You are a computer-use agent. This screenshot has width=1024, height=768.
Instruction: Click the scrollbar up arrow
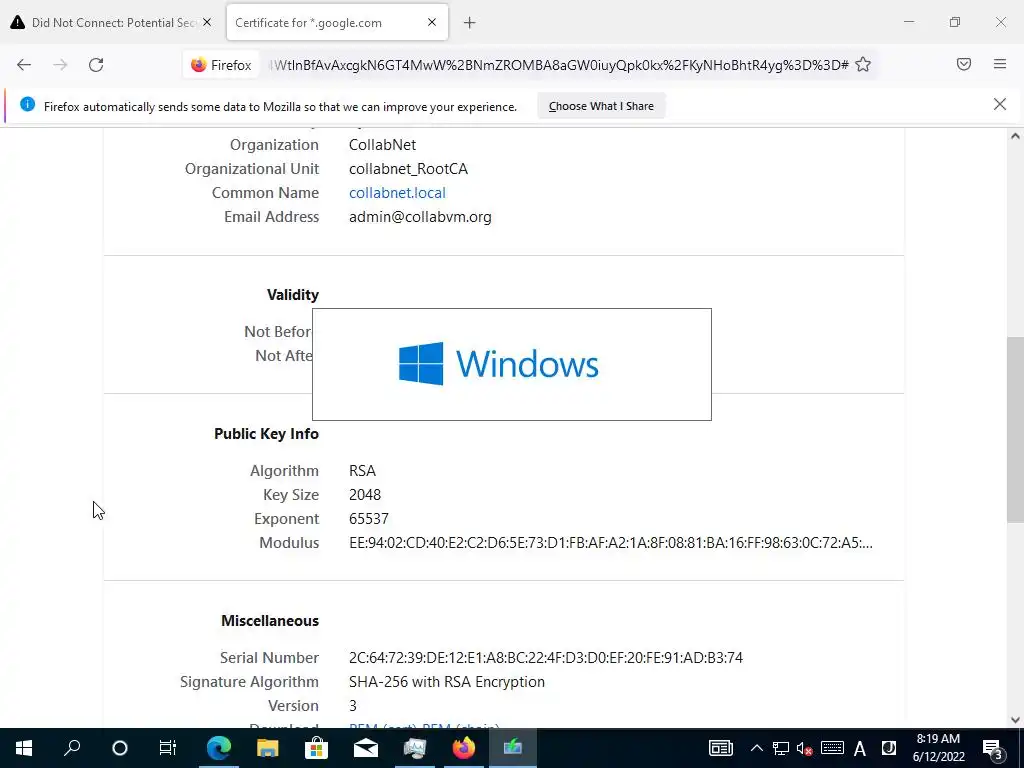point(1015,136)
